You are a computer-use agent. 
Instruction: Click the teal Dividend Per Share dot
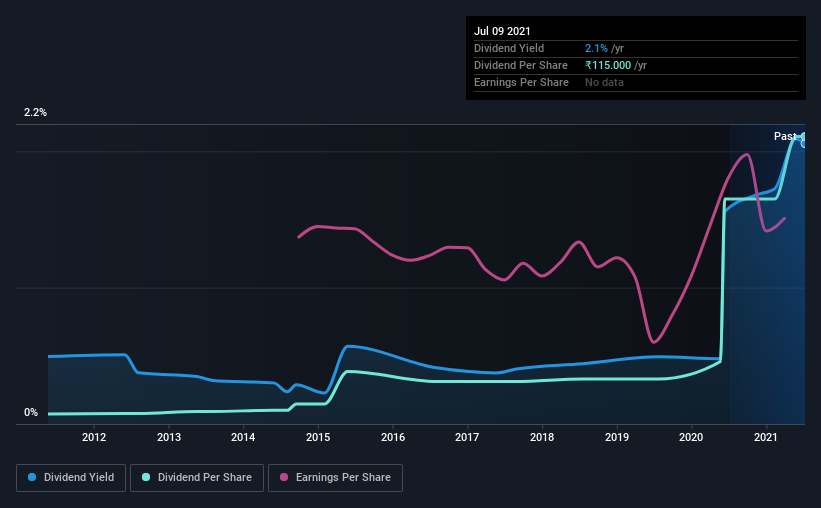pos(146,477)
